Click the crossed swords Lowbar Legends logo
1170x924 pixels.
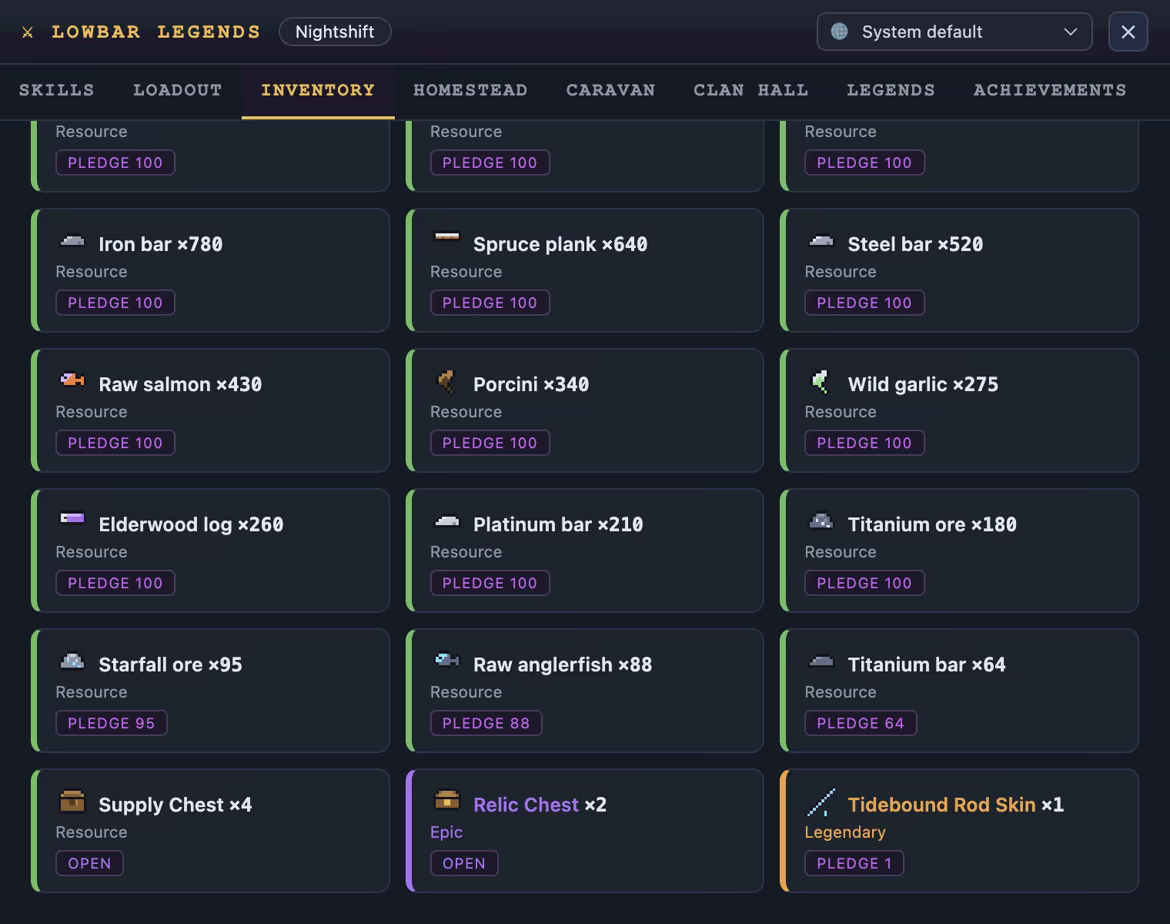[28, 32]
